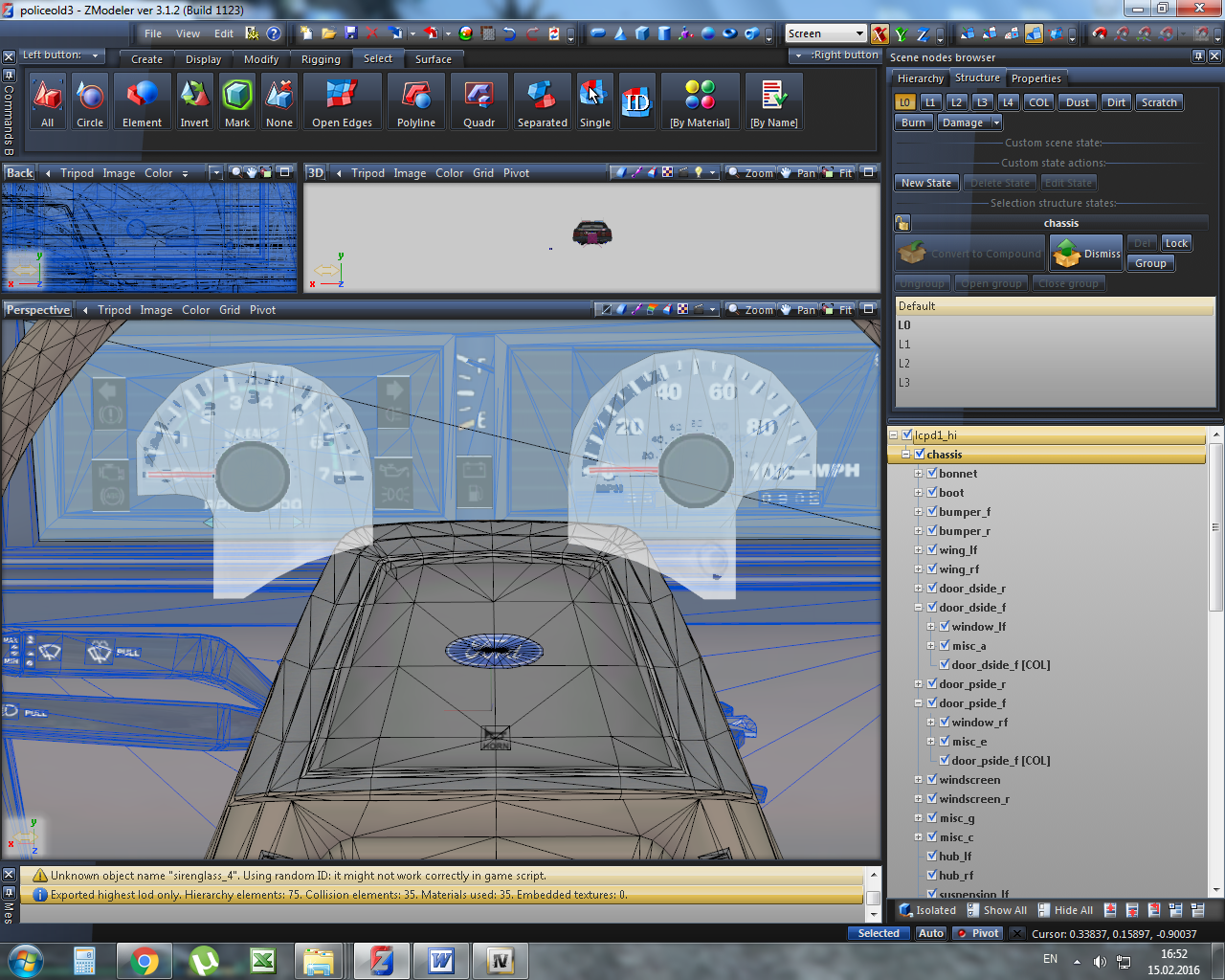Viewport: 1225px width, 980px height.
Task: Select the Polyline selection tool
Action: click(x=416, y=101)
